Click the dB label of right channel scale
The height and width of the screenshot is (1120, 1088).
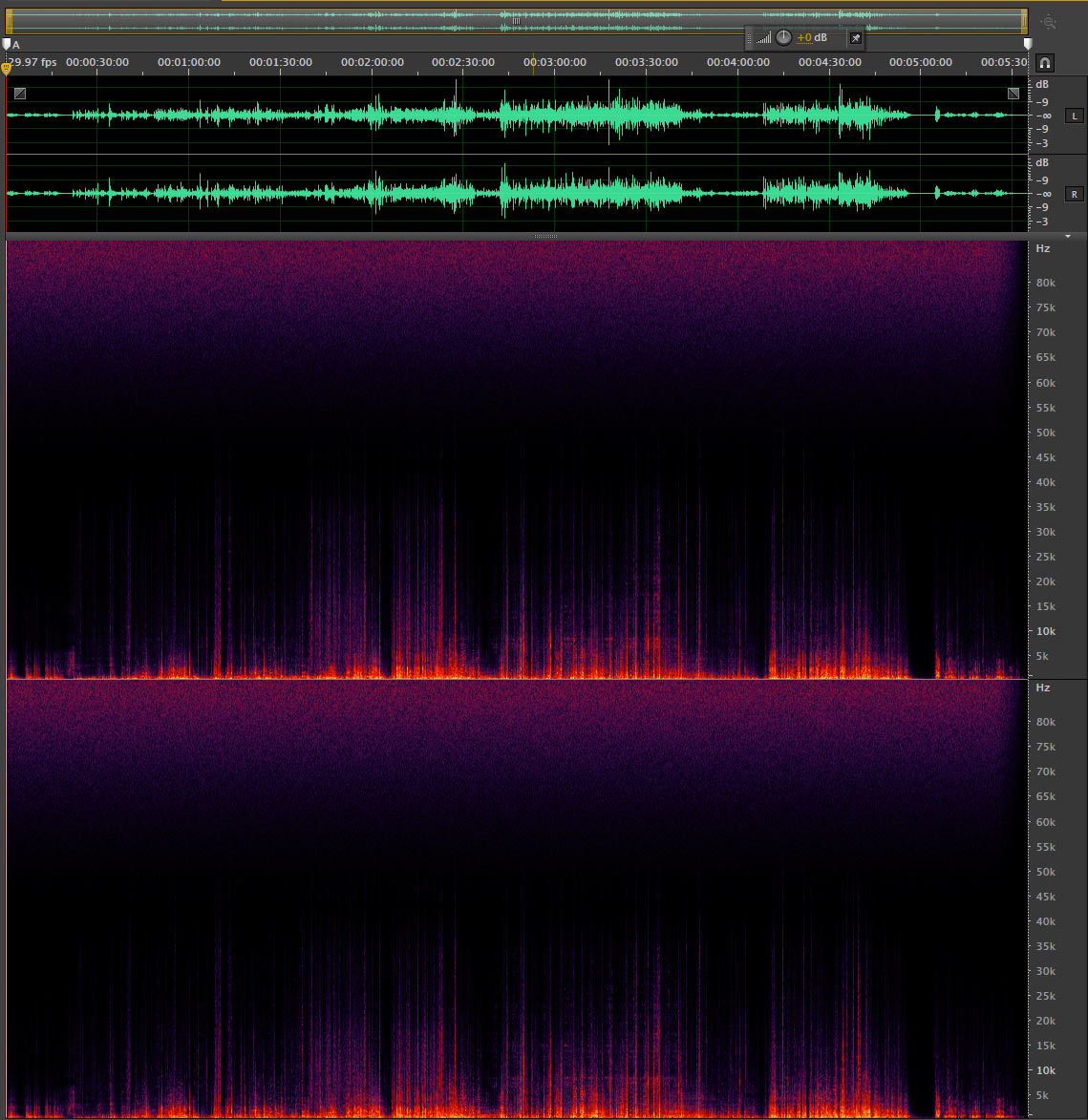1042,163
